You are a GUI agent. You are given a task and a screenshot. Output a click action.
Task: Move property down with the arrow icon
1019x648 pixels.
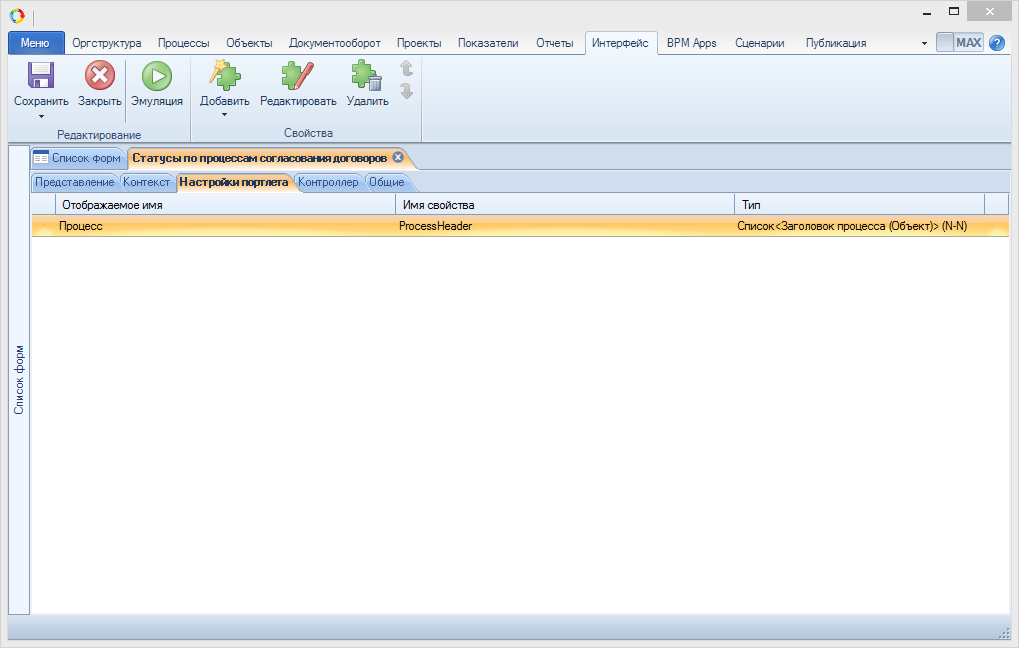click(406, 91)
